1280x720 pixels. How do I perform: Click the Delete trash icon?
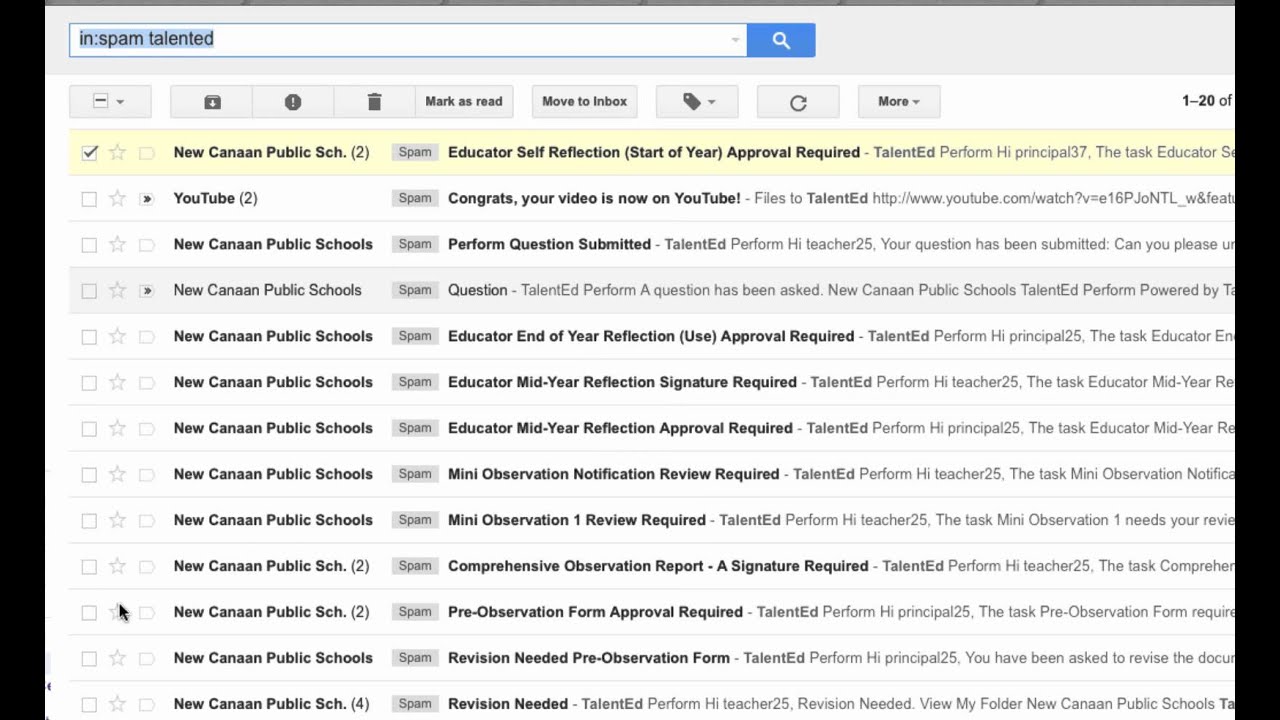[374, 101]
